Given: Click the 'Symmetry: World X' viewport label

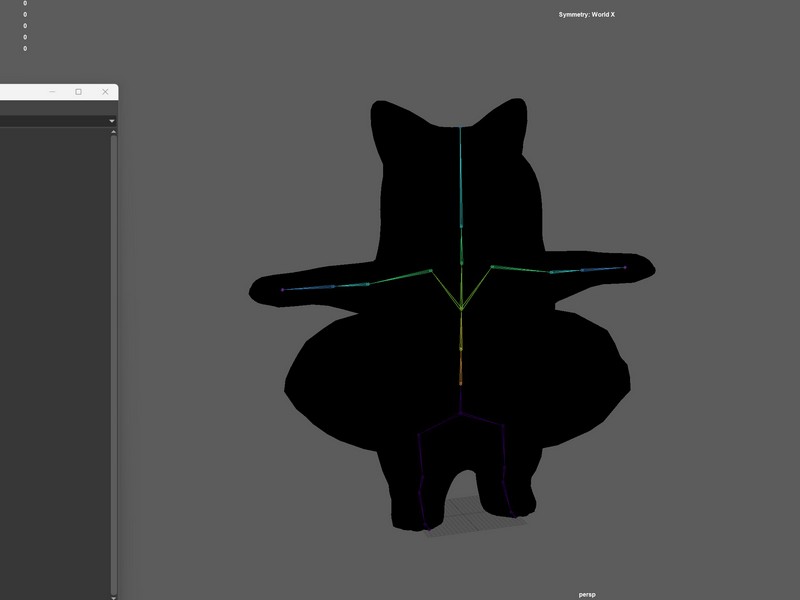Looking at the screenshot, I should [587, 14].
